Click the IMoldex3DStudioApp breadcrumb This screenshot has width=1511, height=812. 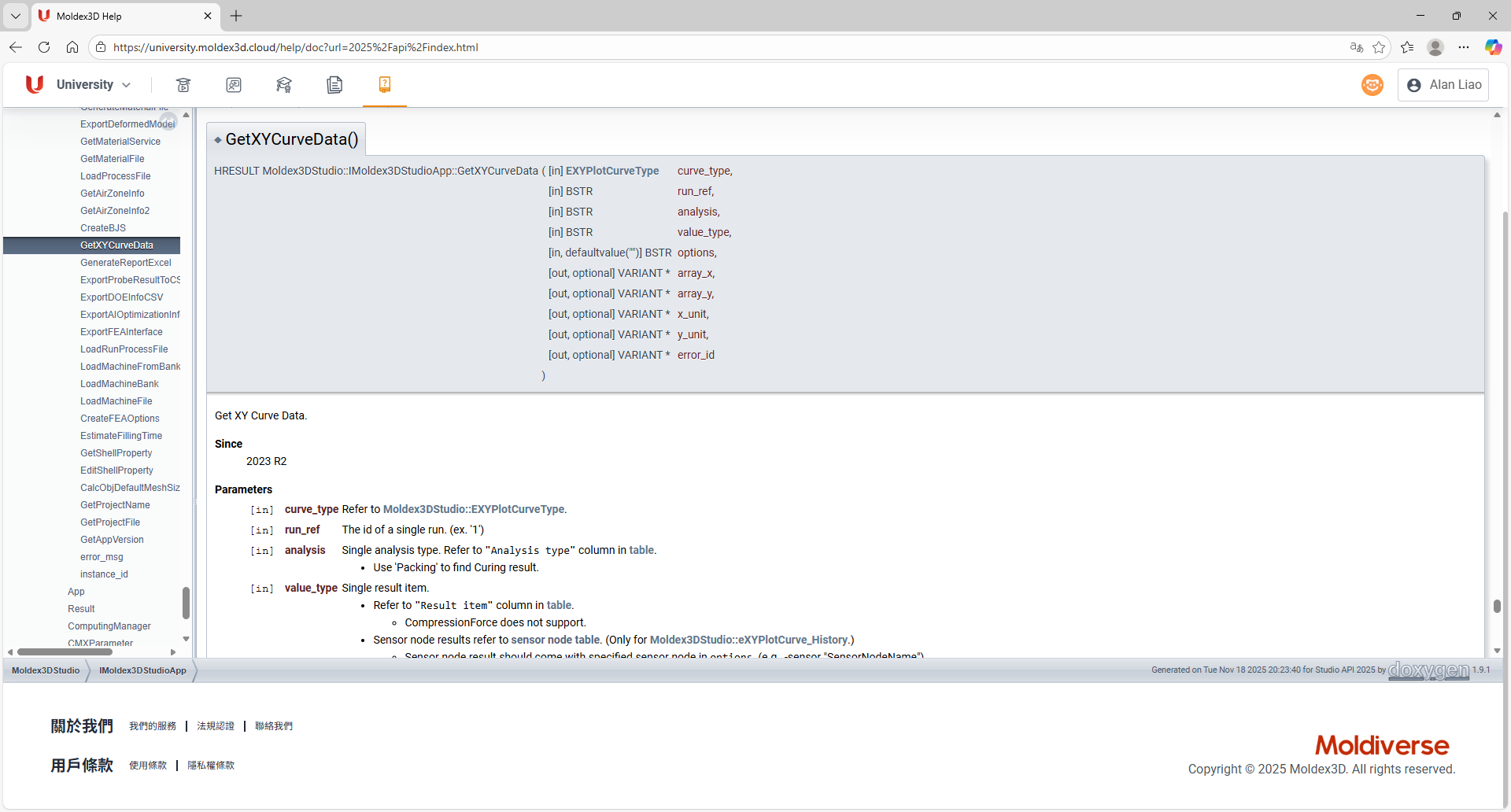point(142,670)
